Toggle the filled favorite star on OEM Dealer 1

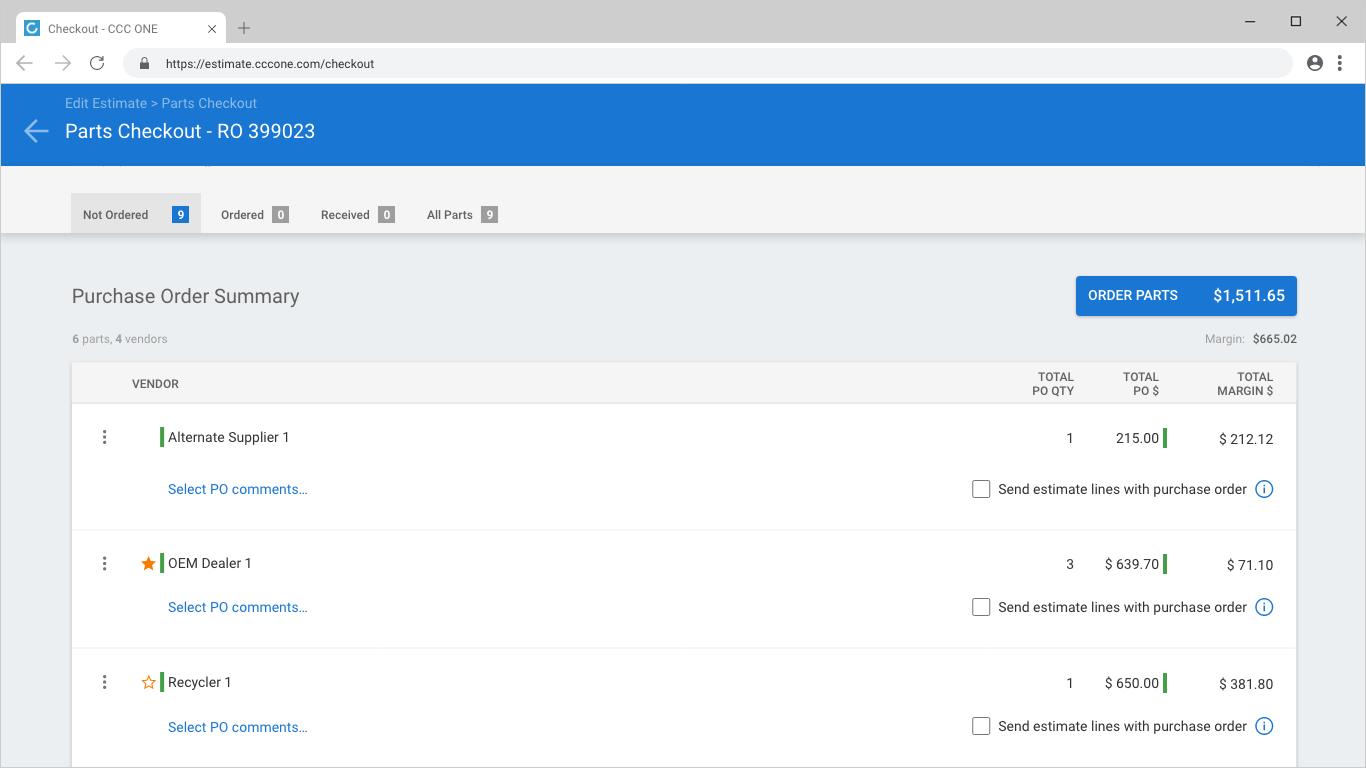(x=149, y=564)
